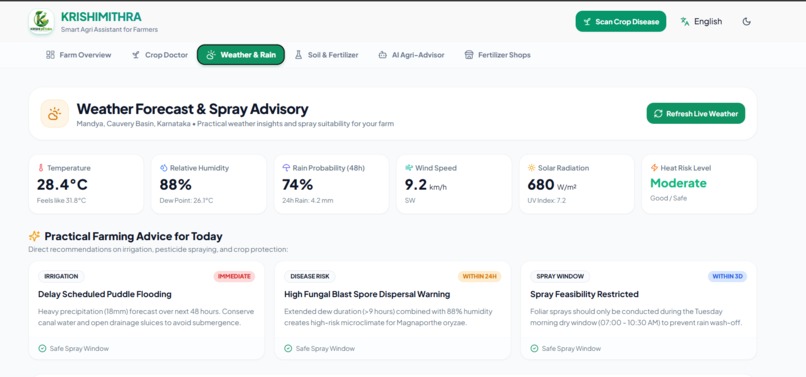806x377 pixels.
Task: Click the Good / Safe heat status text
Action: [x=668, y=198]
